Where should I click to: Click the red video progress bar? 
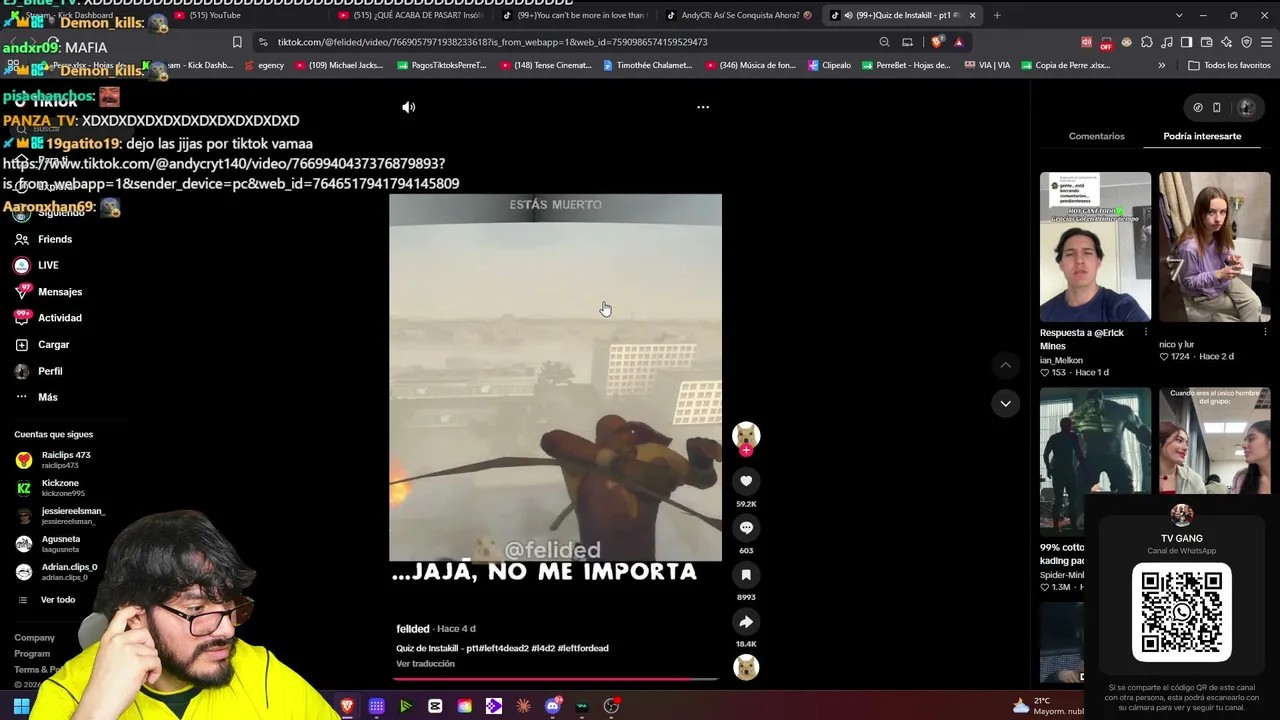555,679
